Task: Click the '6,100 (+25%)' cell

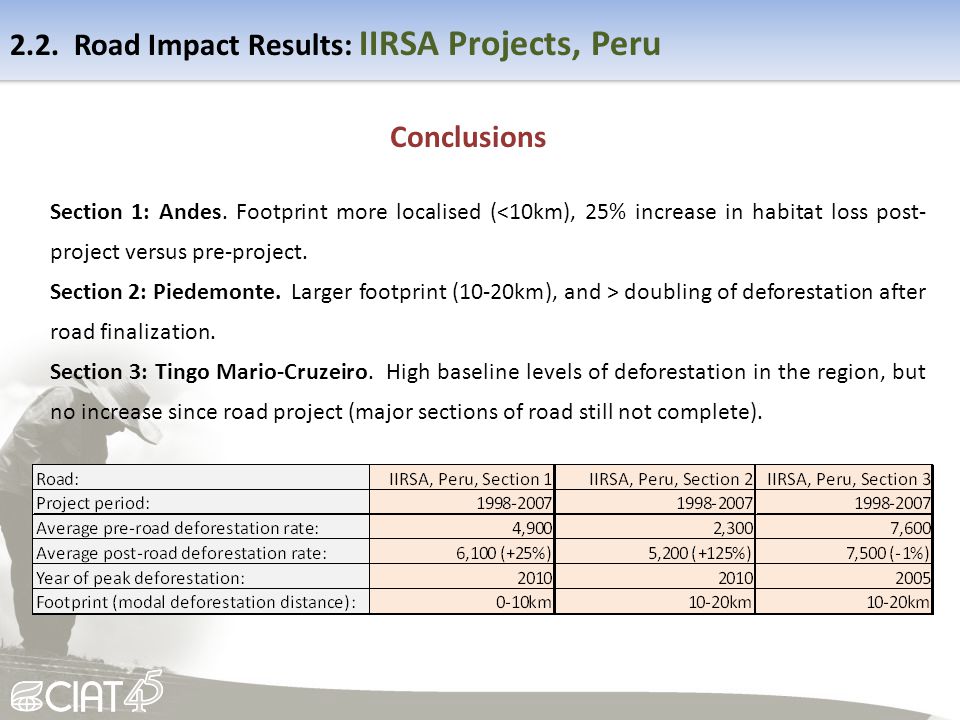Action: tap(462, 552)
